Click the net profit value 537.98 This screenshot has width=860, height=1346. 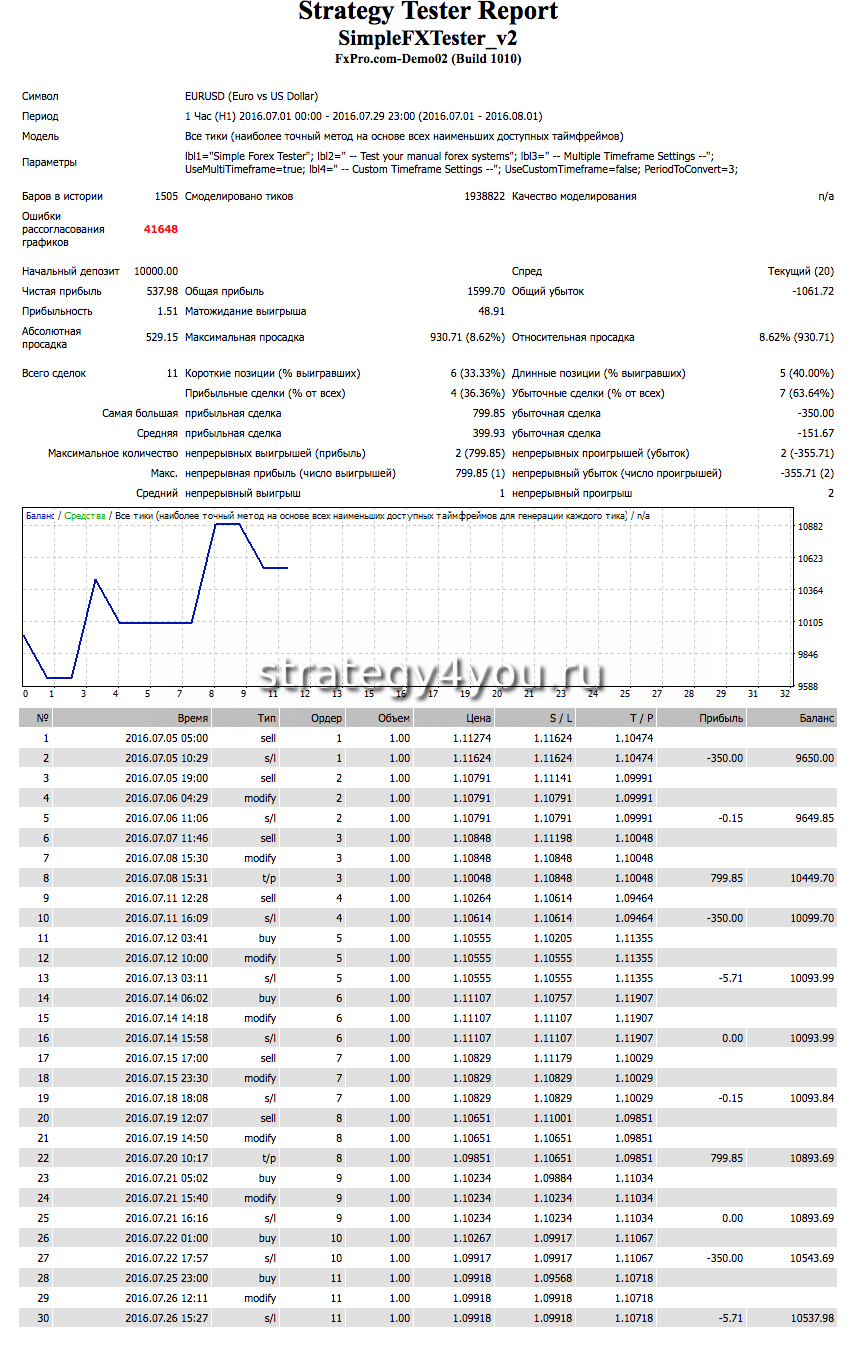point(162,291)
